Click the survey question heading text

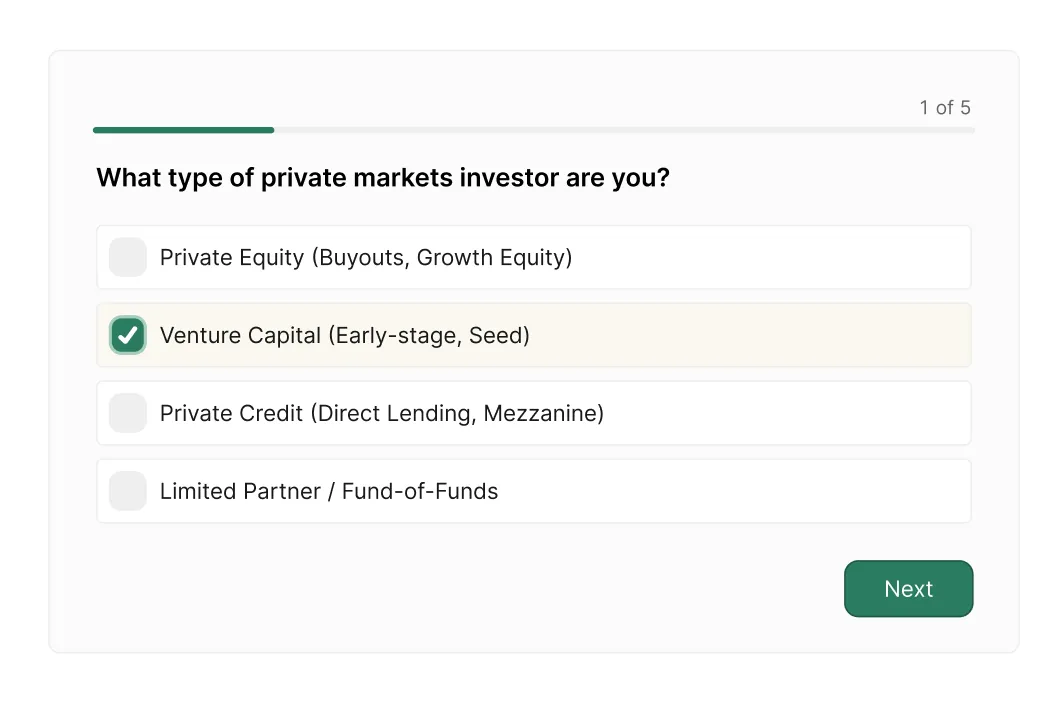click(383, 177)
